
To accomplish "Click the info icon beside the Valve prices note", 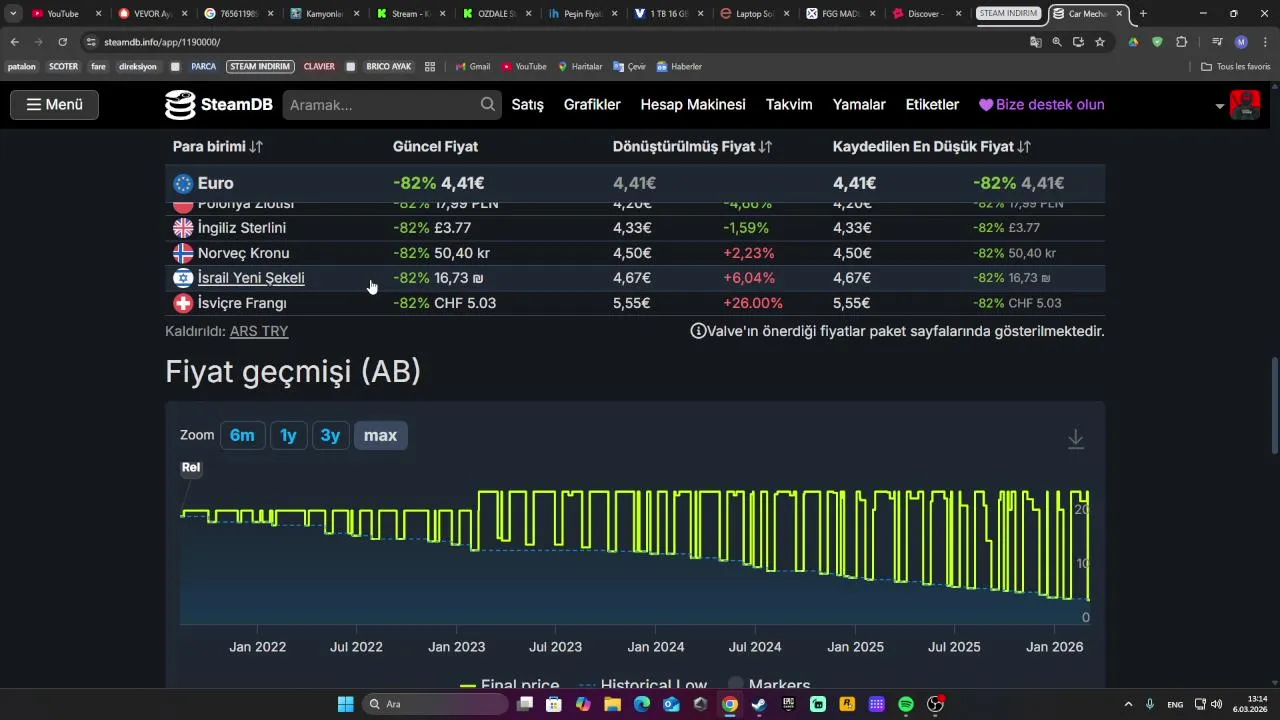I will point(698,331).
